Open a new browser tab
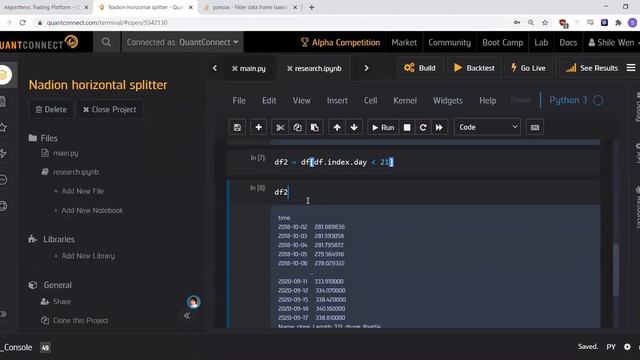Image resolution: width=640 pixels, height=360 pixels. (x=311, y=7)
